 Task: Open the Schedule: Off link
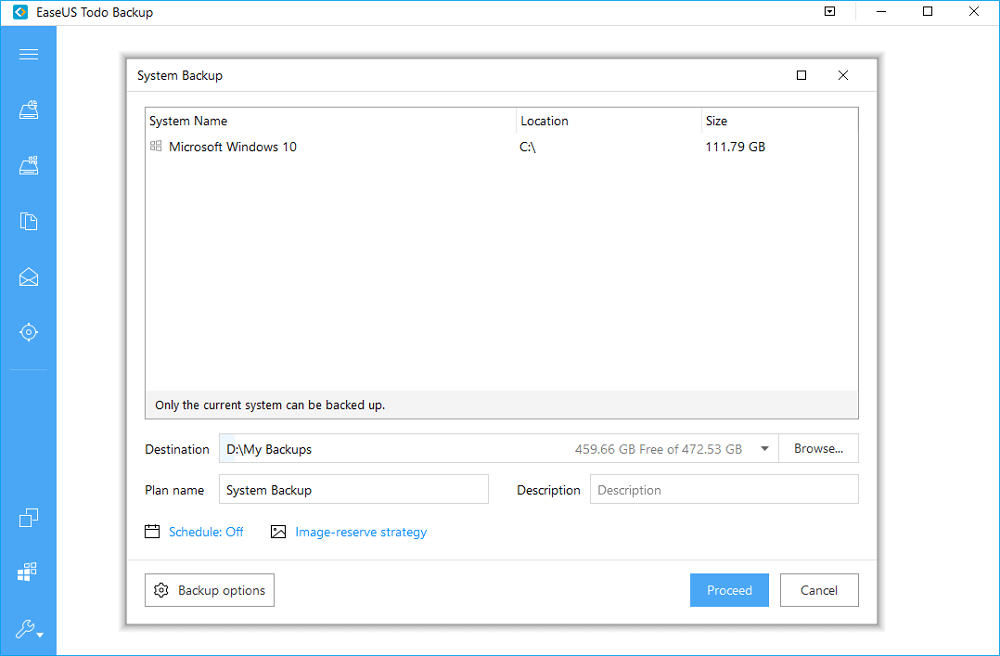206,532
